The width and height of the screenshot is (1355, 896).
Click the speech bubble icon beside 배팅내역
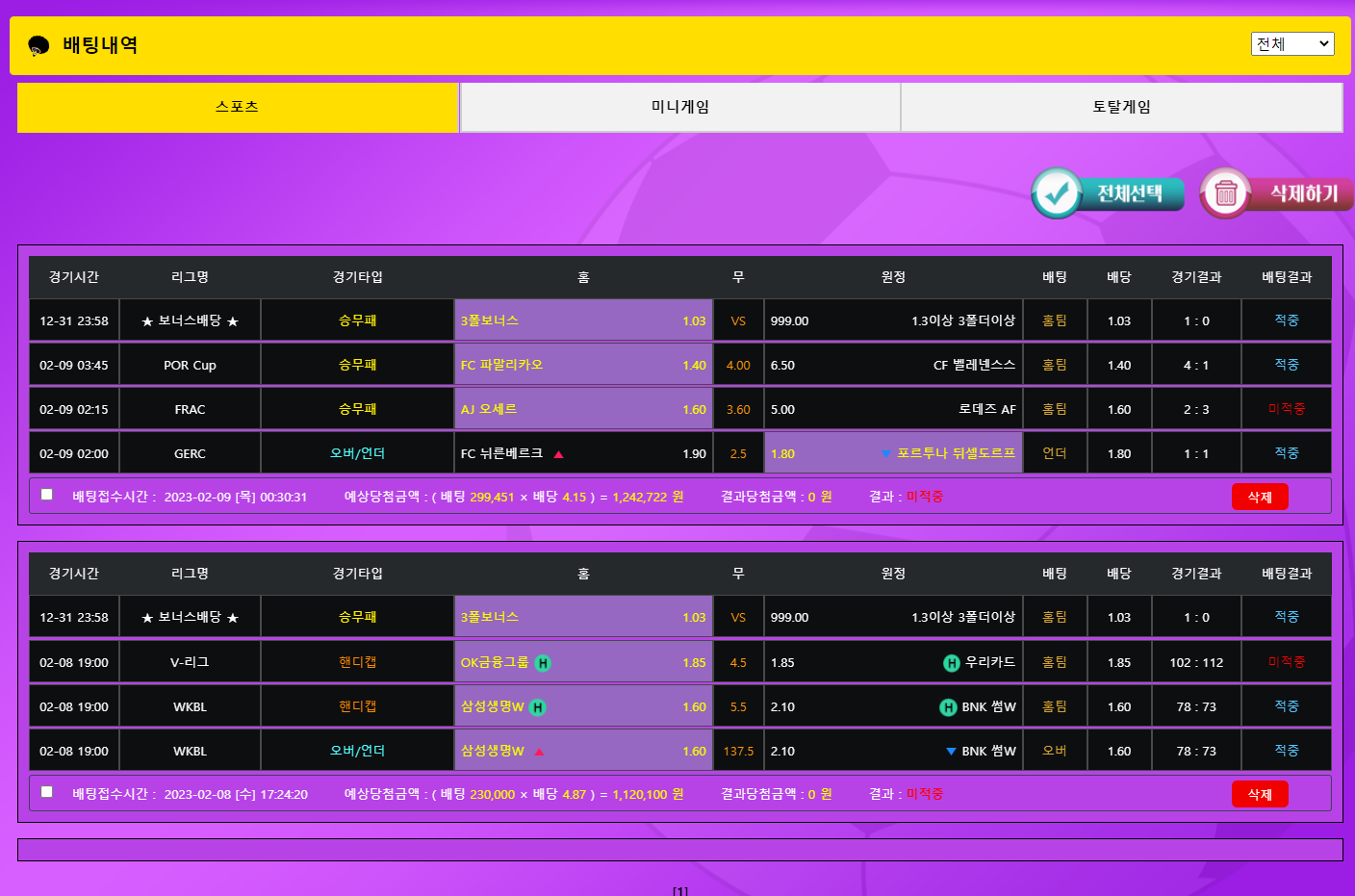(x=38, y=45)
